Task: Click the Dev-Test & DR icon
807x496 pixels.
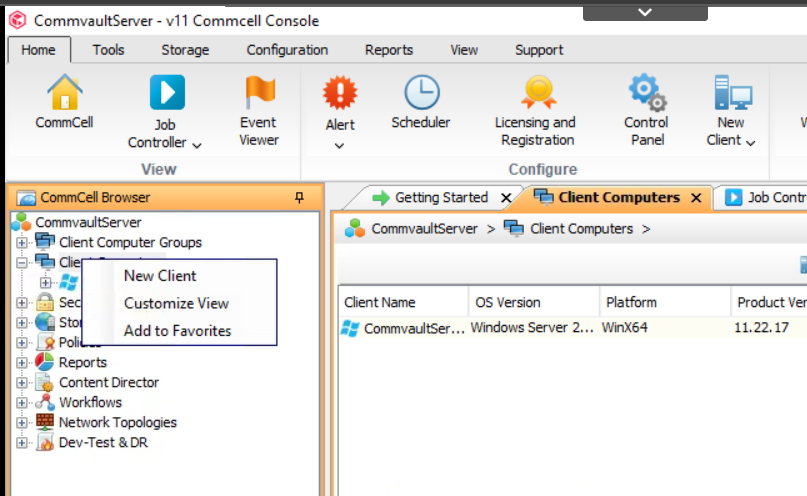Action: [45, 442]
